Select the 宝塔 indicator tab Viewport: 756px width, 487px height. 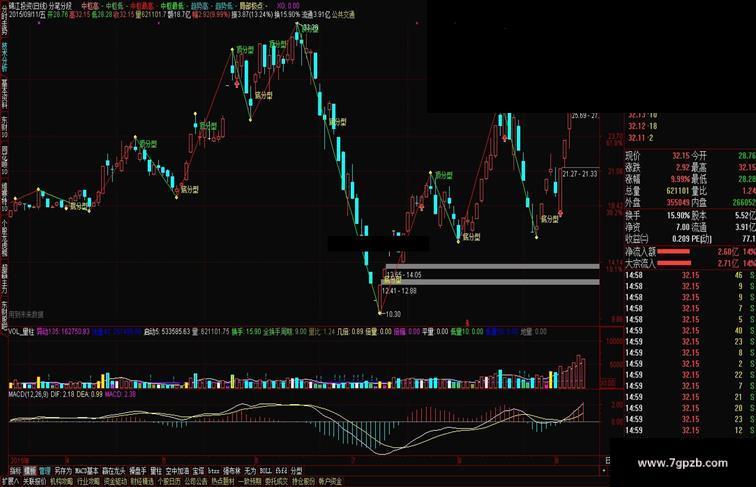[198, 471]
